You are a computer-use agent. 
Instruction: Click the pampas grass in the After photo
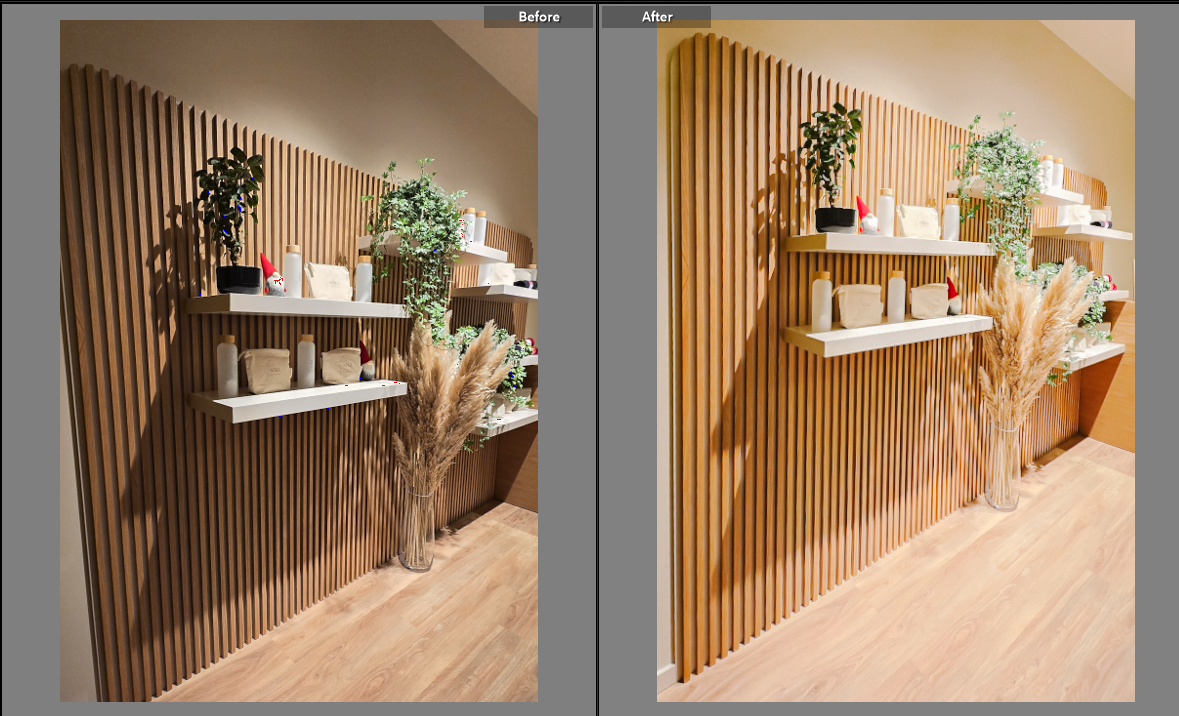[x=1030, y=330]
